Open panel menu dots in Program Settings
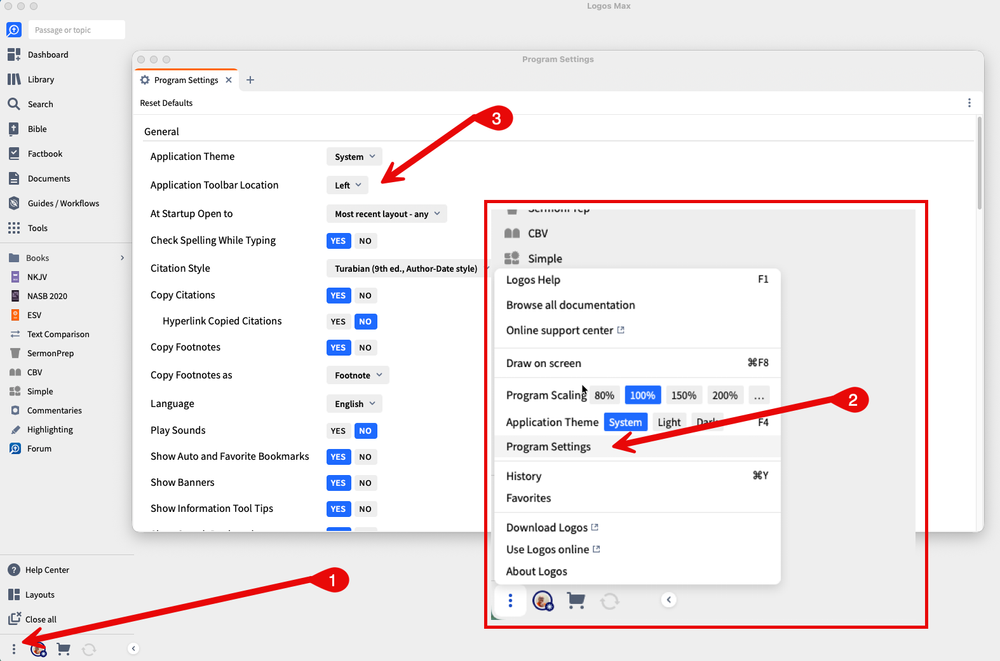1000x661 pixels. pos(969,103)
